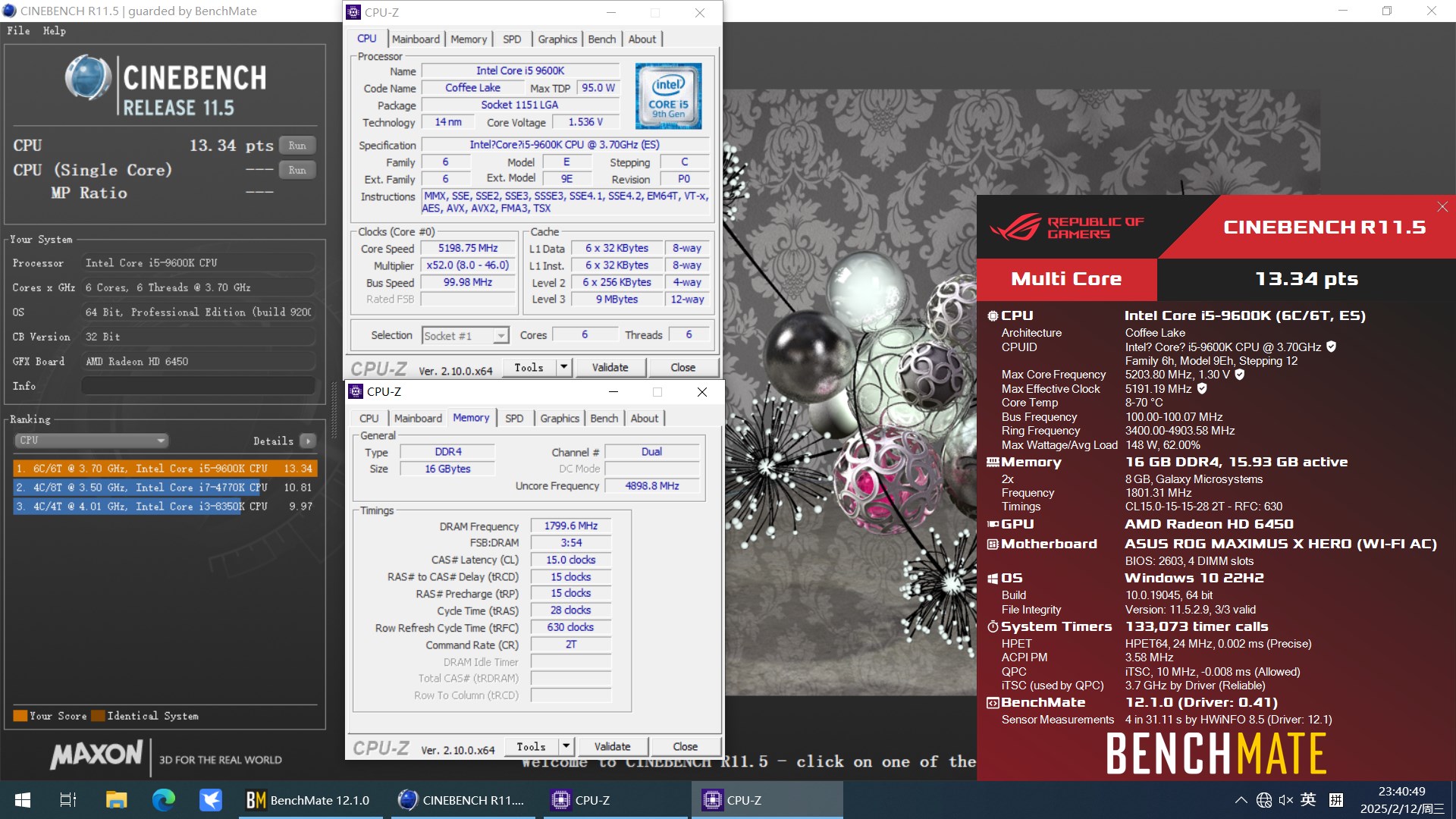Click the Cinebench Info input field
The image size is (1456, 819).
(199, 386)
